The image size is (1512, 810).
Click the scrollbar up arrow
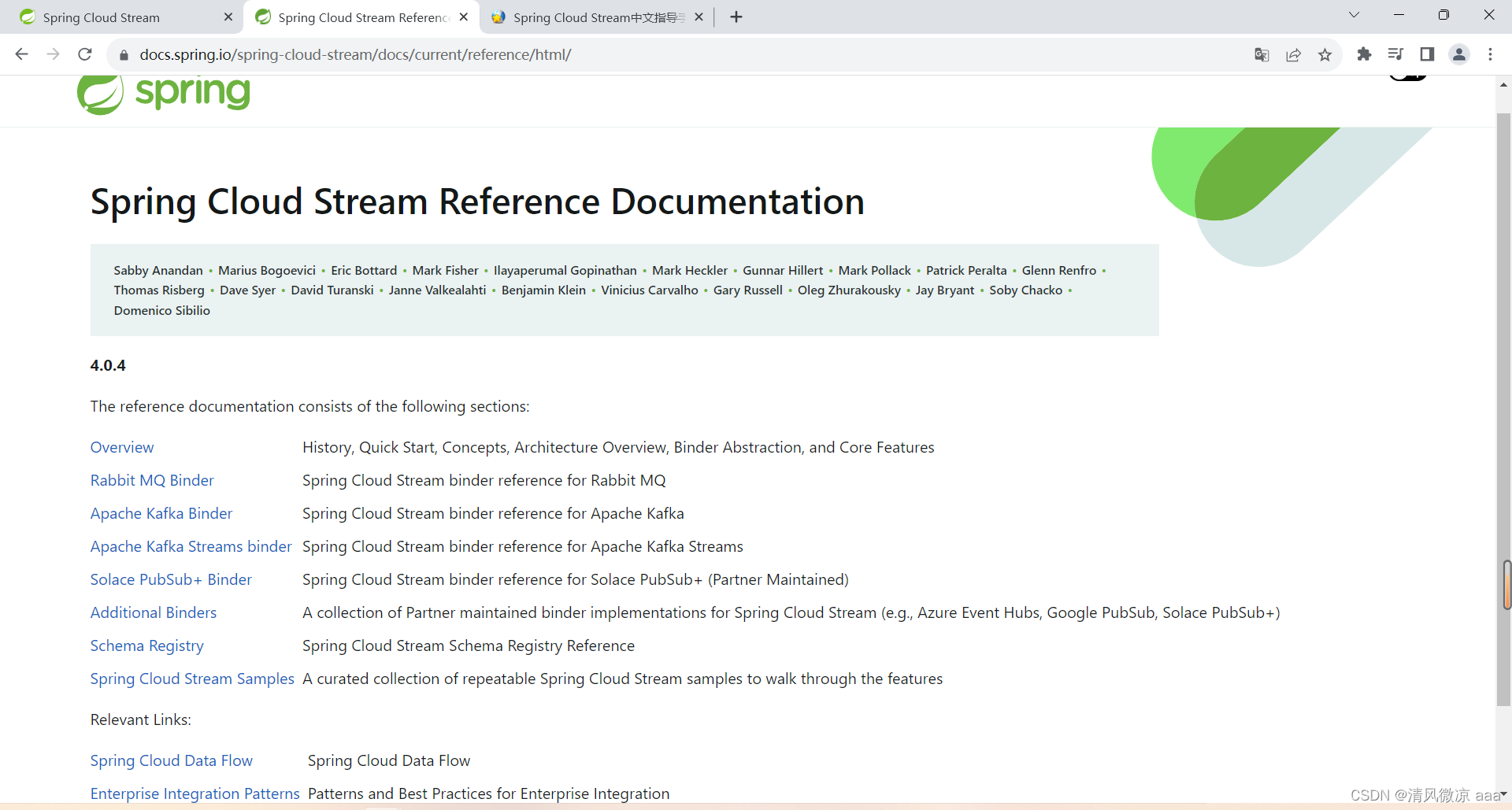click(x=1504, y=84)
